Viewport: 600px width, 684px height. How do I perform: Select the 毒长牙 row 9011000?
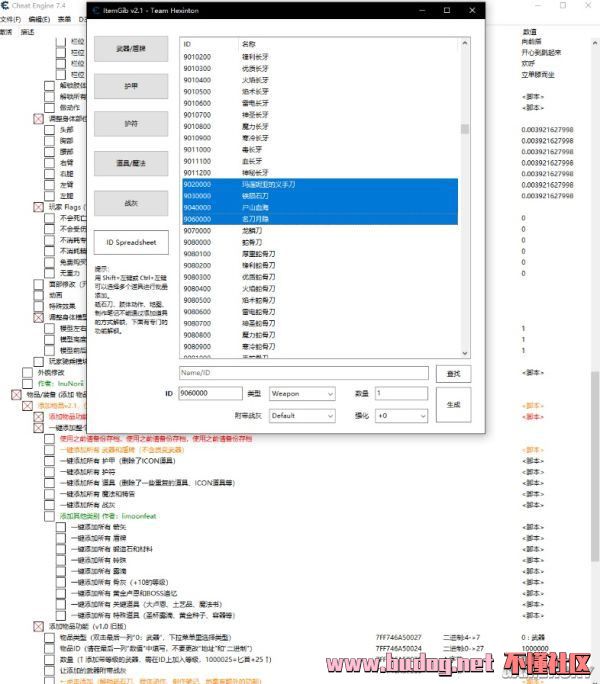coord(320,150)
